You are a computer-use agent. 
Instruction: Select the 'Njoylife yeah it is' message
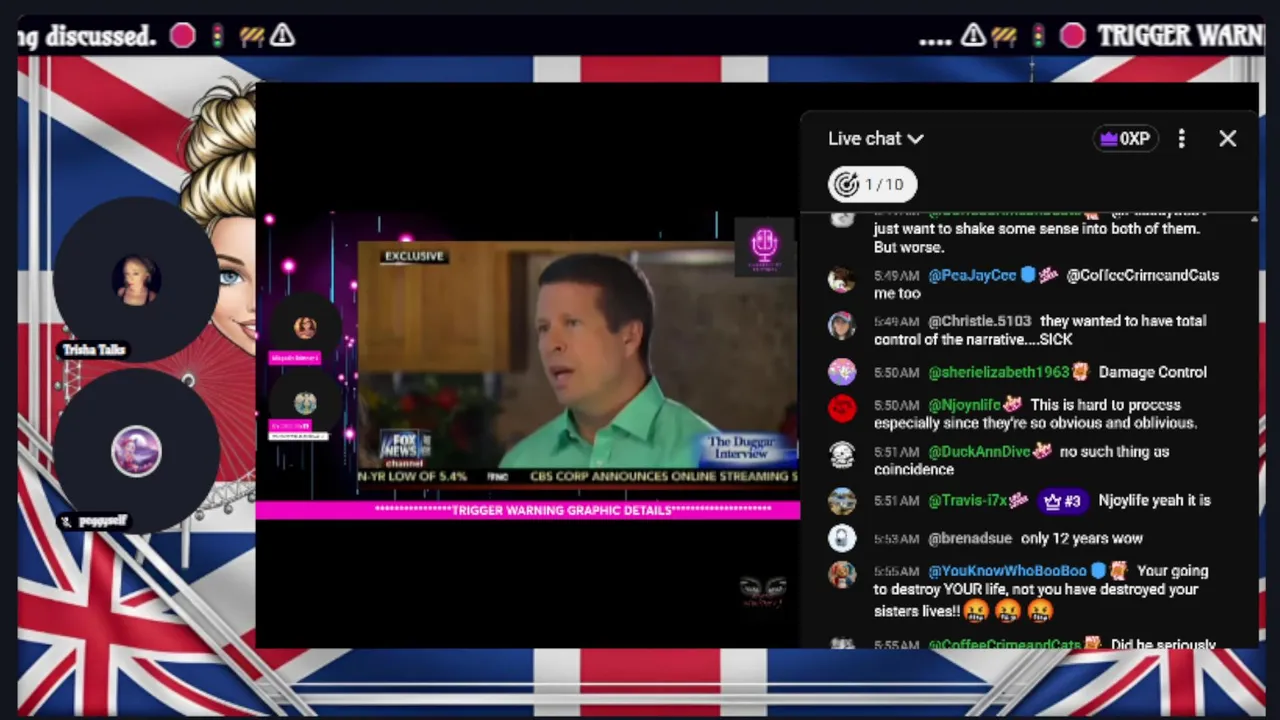pos(1154,500)
